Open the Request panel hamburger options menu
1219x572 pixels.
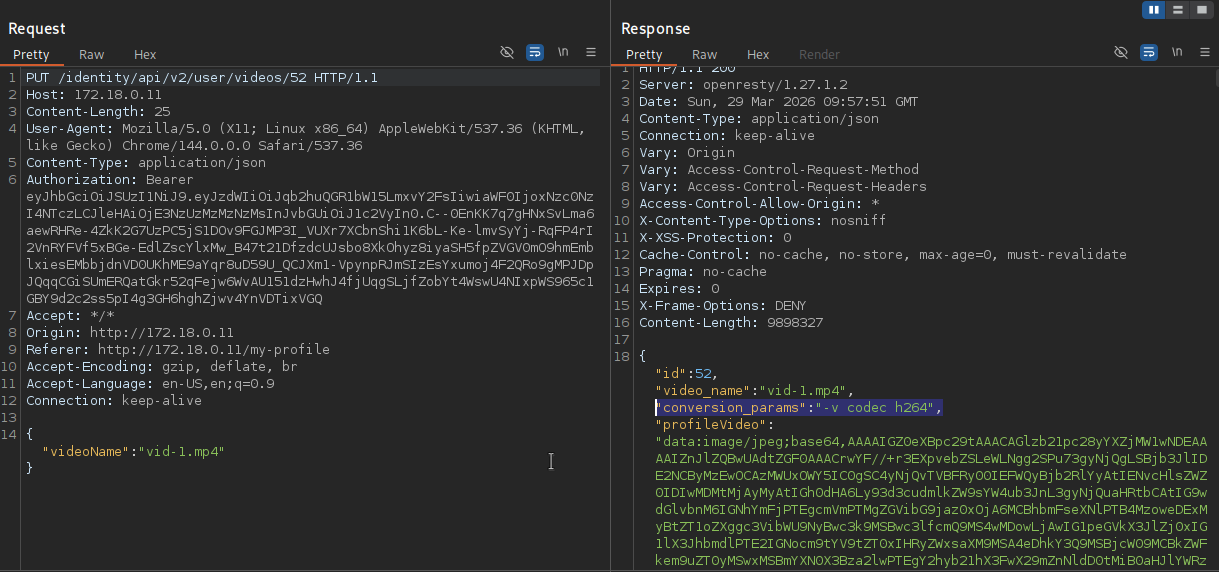(591, 52)
